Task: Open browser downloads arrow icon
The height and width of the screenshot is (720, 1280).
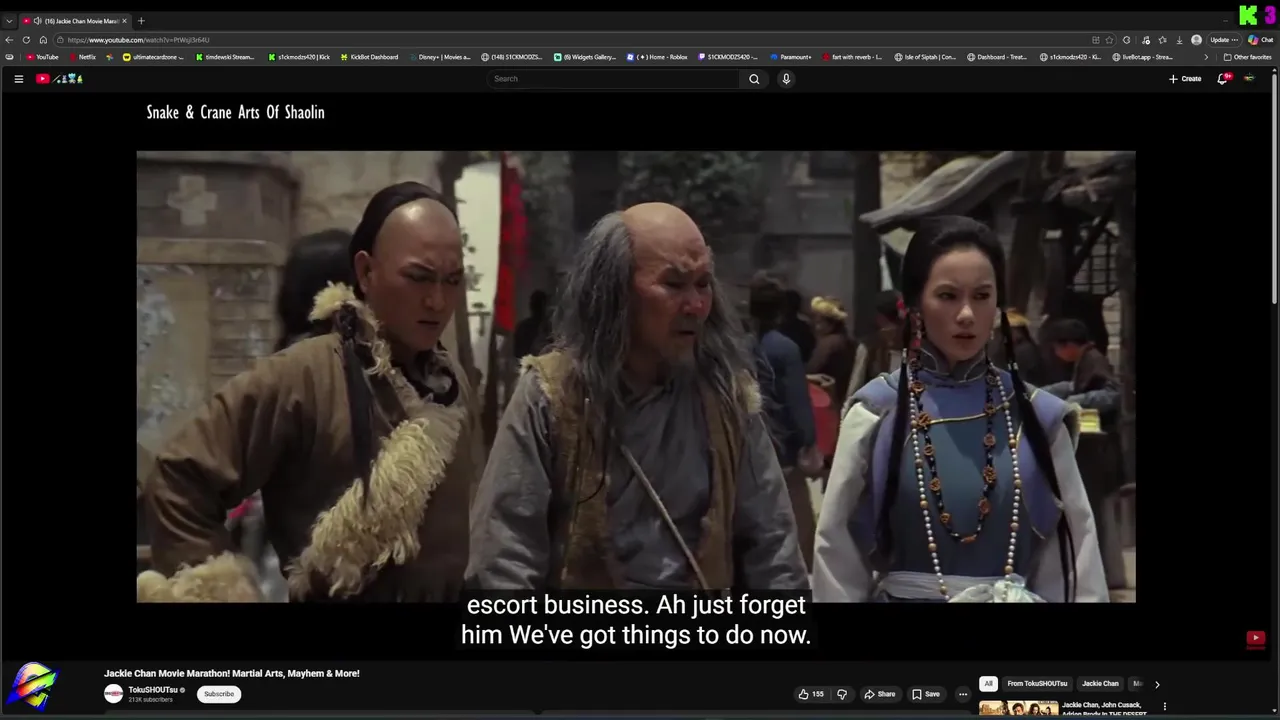Action: [x=1179, y=40]
